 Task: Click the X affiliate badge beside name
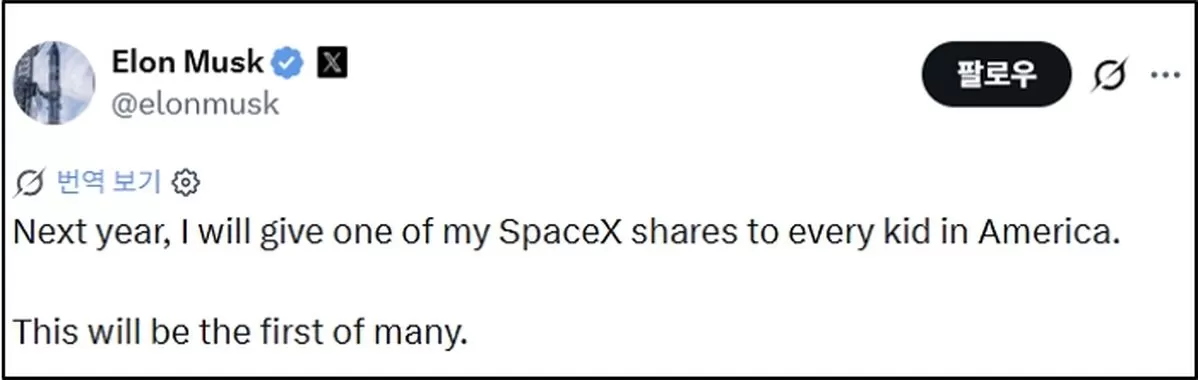click(x=332, y=63)
